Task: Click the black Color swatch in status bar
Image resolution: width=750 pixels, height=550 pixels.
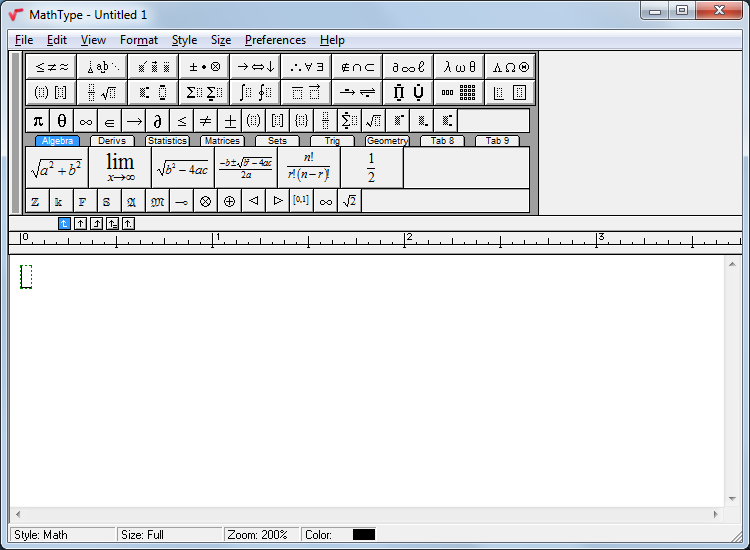Action: coord(364,535)
